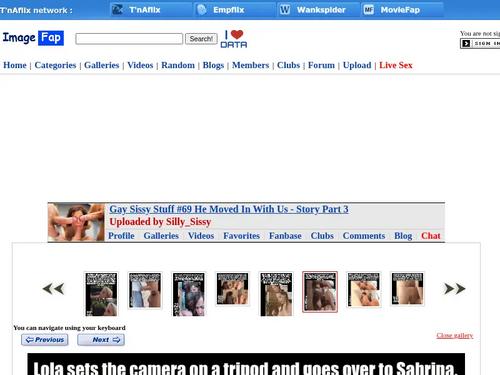Open the Forum link
The height and width of the screenshot is (375, 500).
click(321, 65)
